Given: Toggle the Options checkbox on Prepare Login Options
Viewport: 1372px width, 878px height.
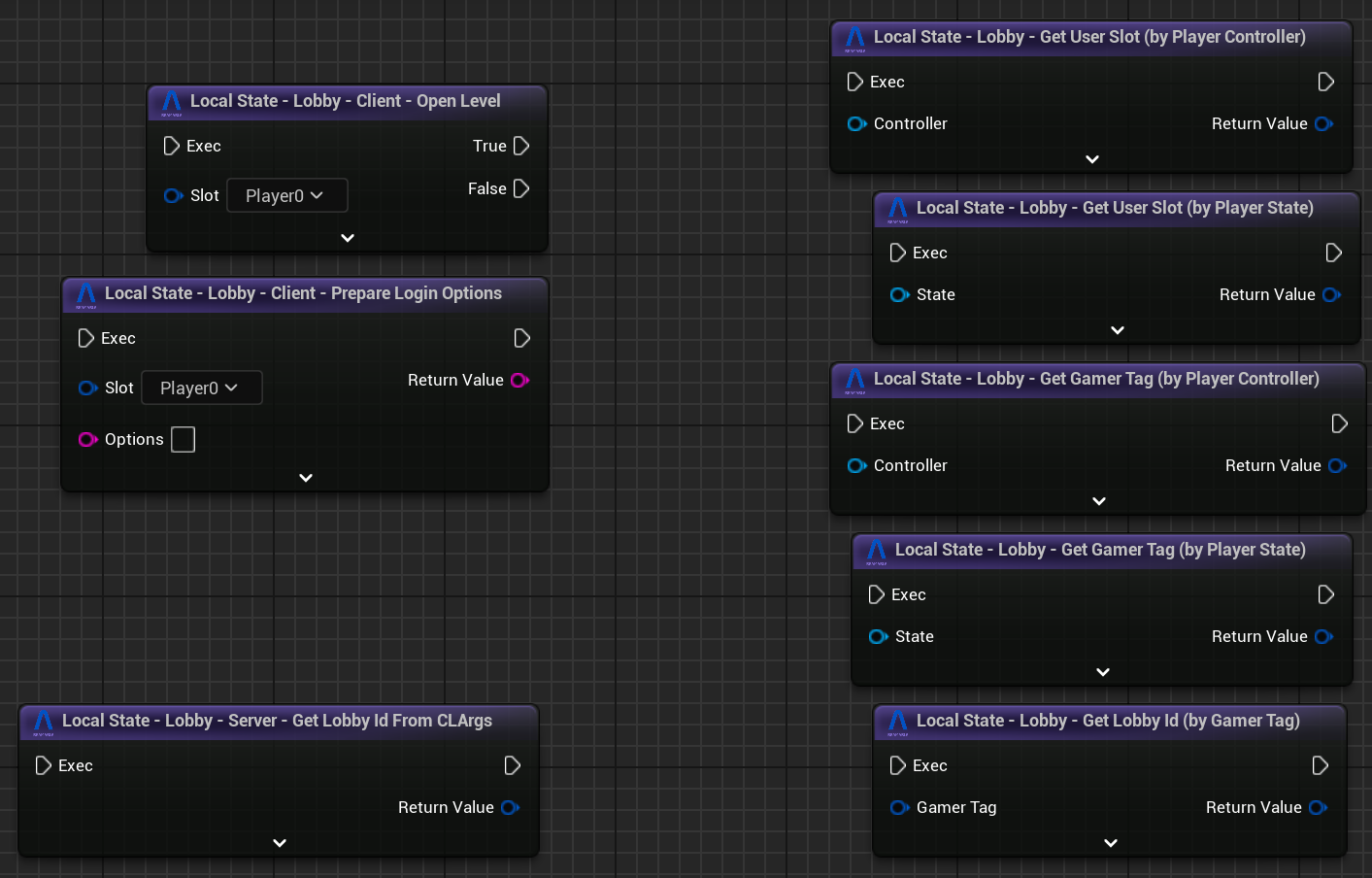Looking at the screenshot, I should click(183, 439).
